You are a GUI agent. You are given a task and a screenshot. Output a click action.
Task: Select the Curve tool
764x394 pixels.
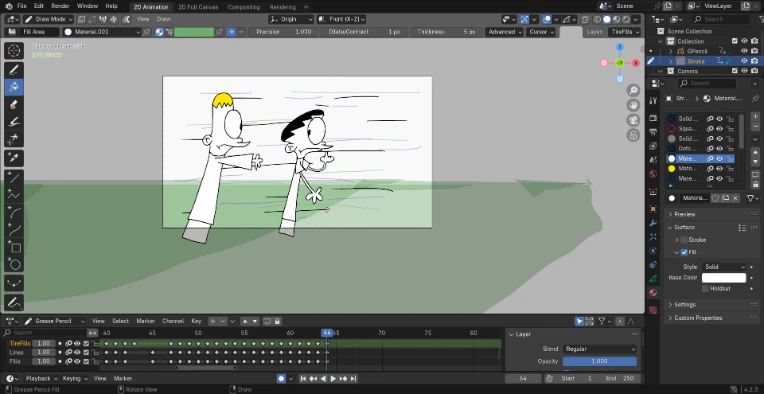pos(14,230)
